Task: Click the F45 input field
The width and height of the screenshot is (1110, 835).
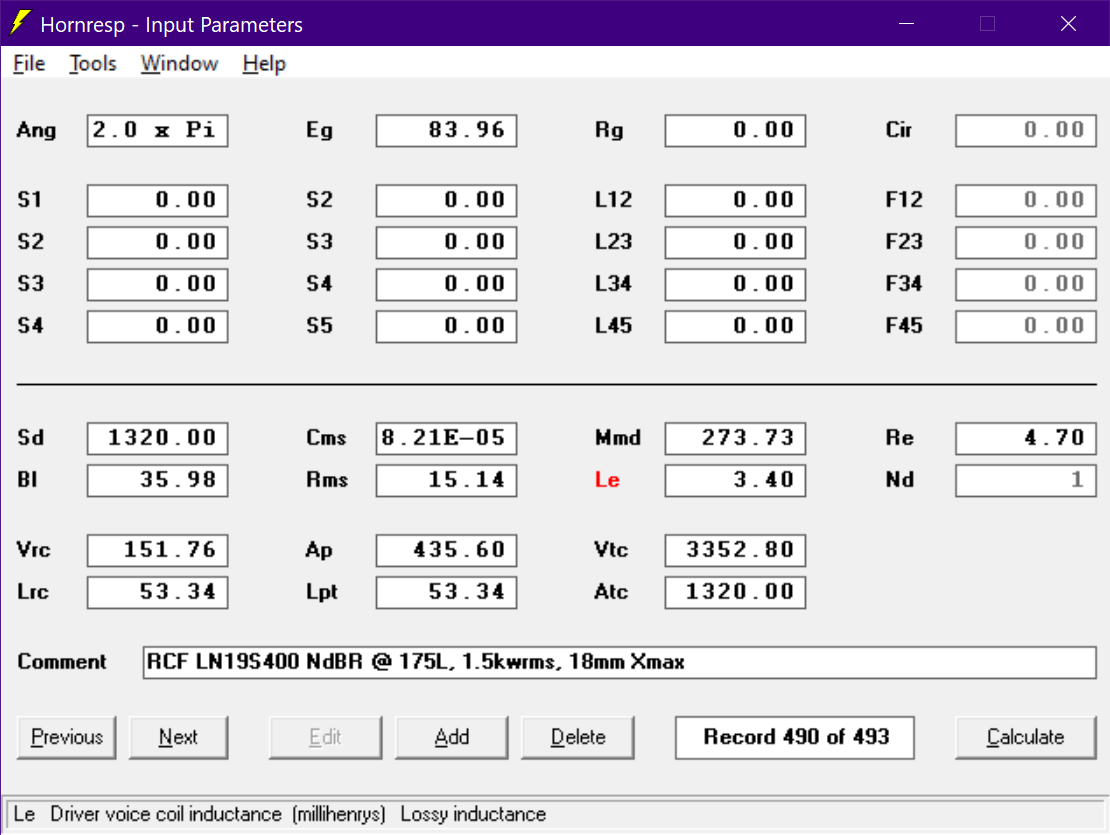Action: 1026,326
